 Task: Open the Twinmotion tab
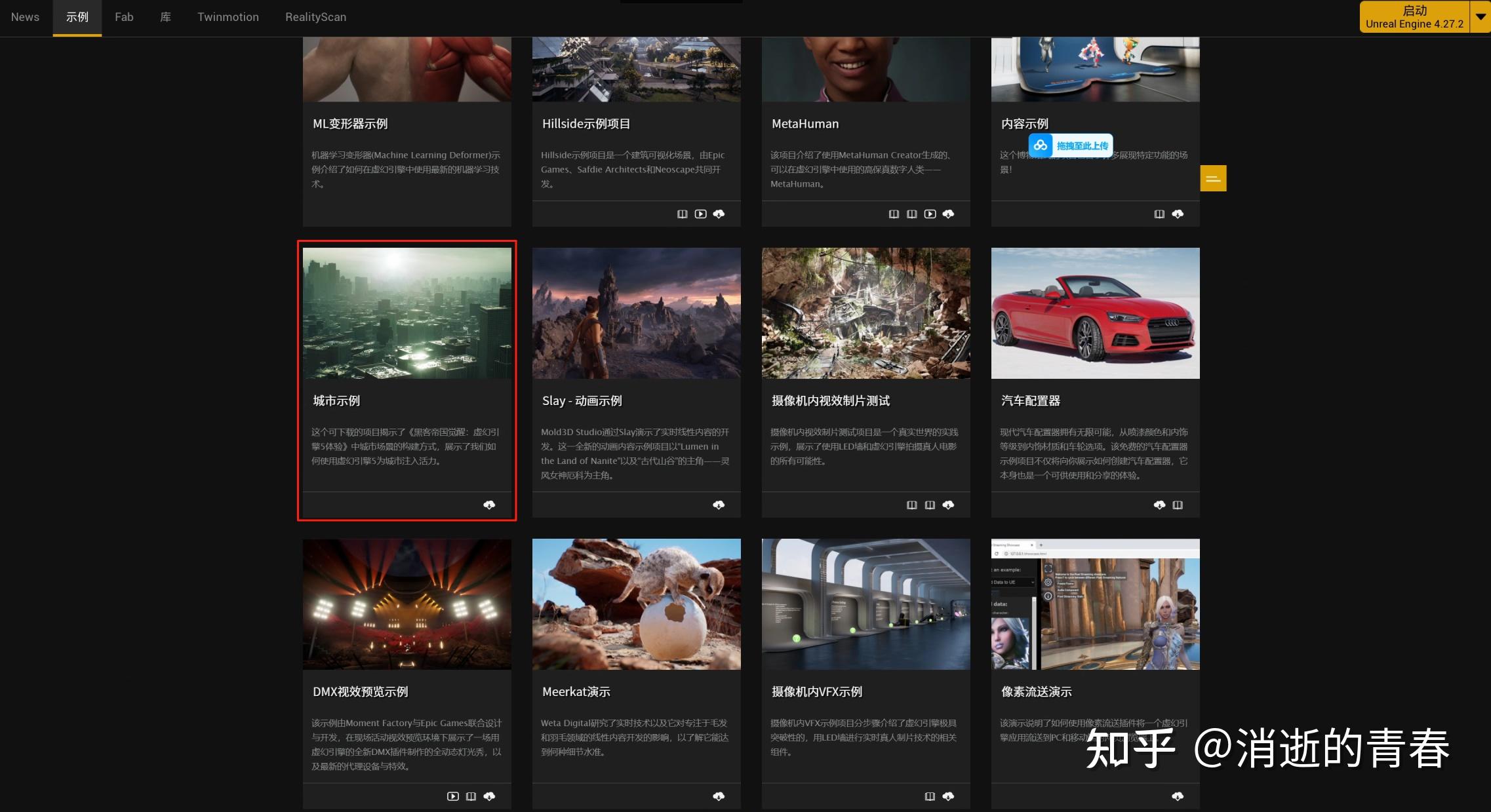point(228,17)
